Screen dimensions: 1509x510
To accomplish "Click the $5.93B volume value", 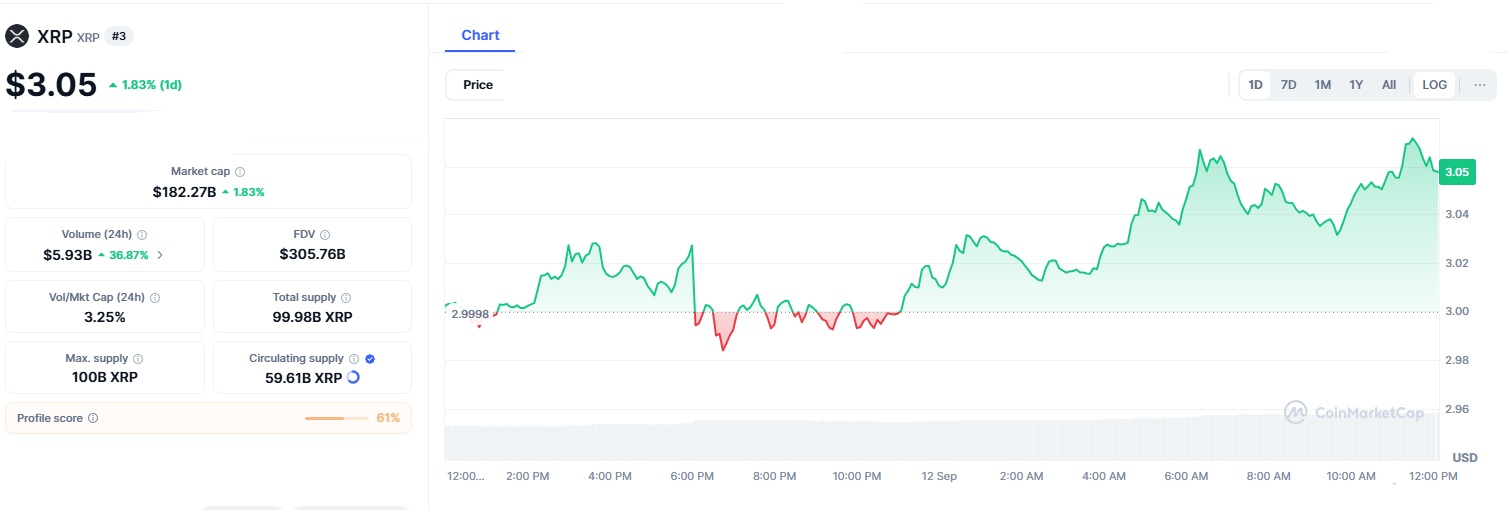I will [67, 255].
